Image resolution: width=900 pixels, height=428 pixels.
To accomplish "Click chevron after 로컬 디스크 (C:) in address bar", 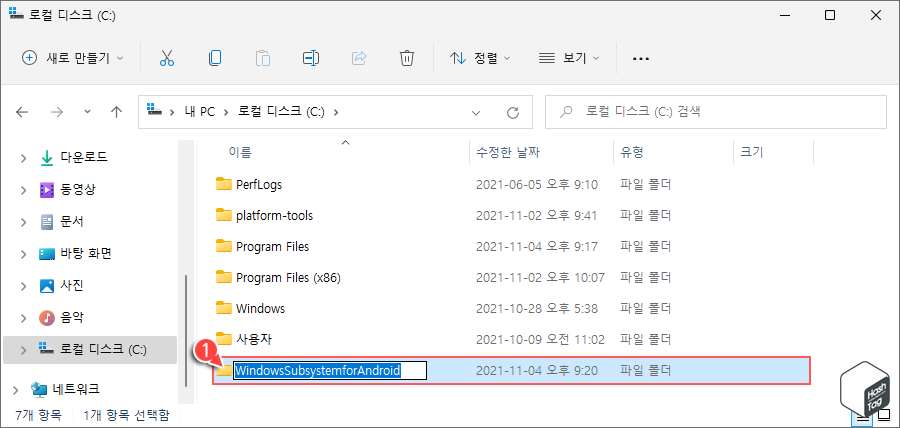I will 336,112.
